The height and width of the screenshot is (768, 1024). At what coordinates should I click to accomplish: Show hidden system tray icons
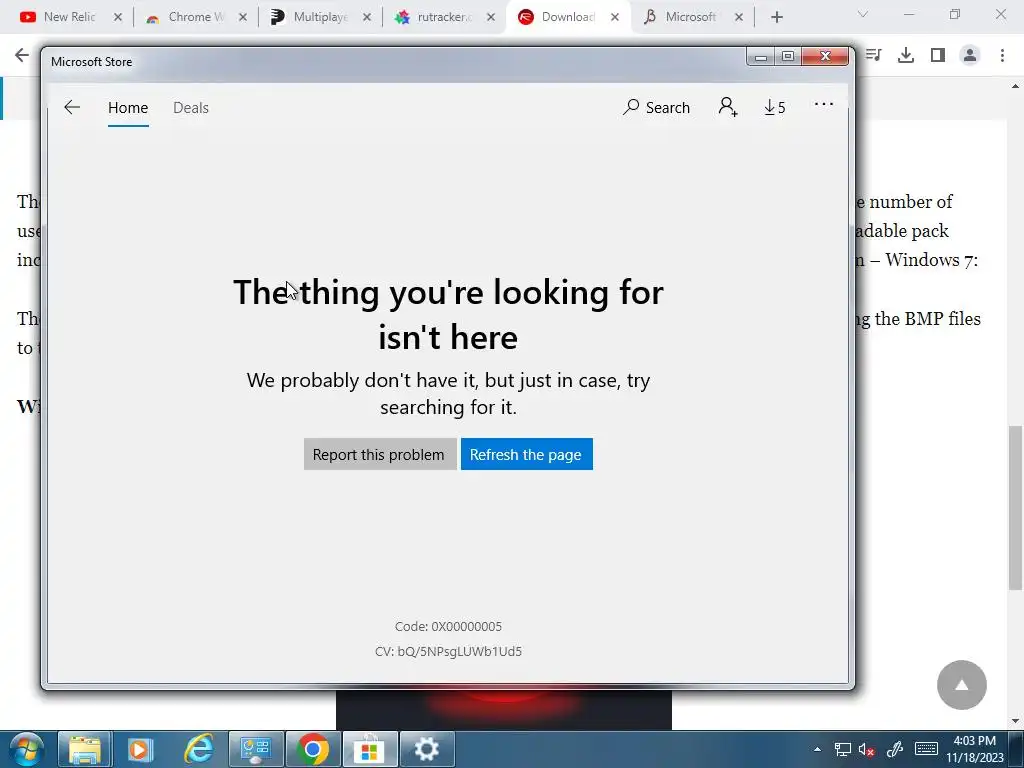(817, 750)
